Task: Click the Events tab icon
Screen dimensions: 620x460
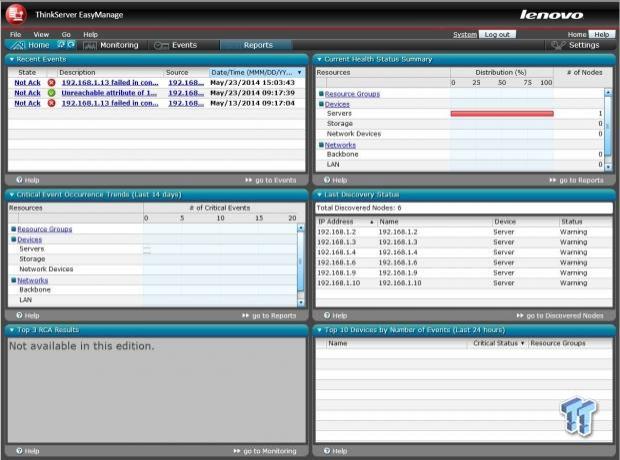Action: coord(161,45)
